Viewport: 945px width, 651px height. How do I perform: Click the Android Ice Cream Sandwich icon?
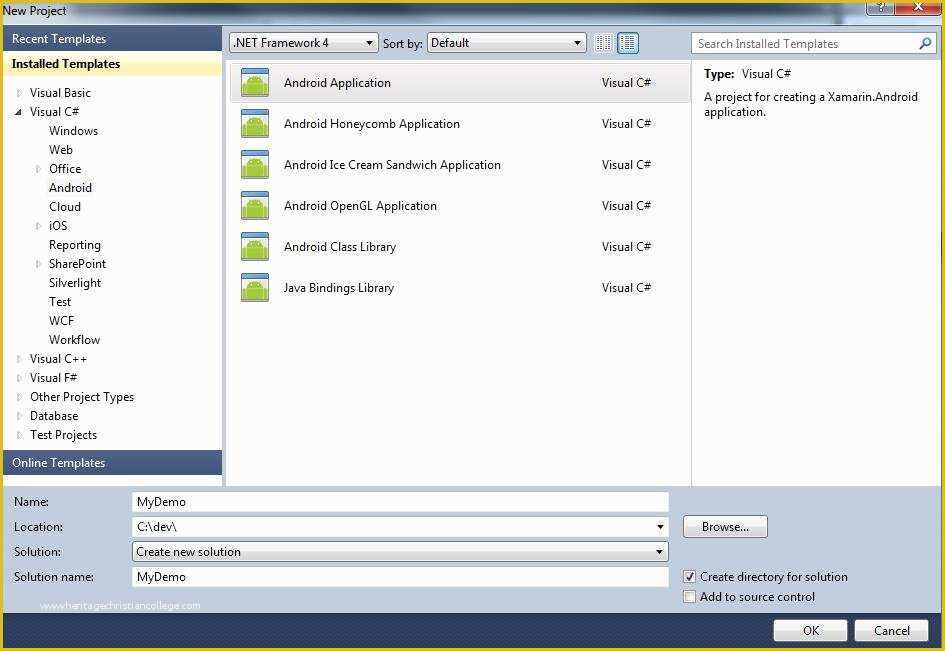[255, 165]
